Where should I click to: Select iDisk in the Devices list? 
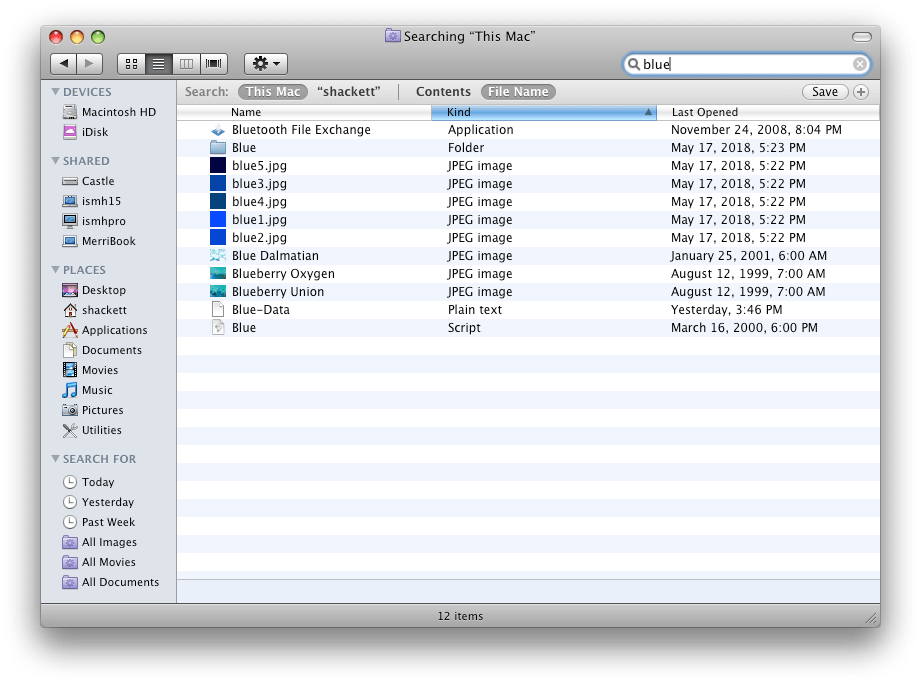(95, 132)
